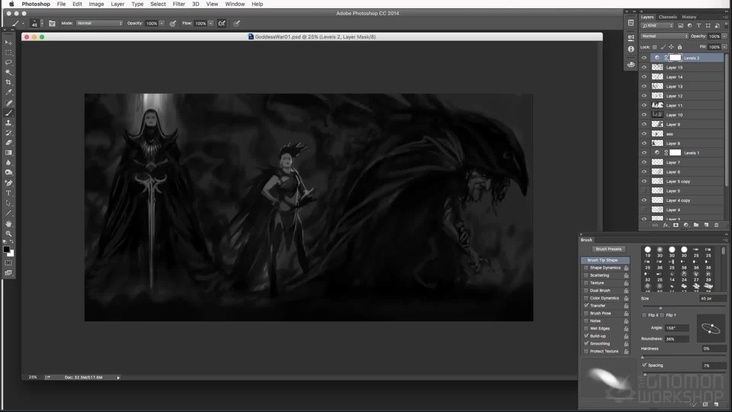
Task: Click the foreground color swatch
Action: 7,250
